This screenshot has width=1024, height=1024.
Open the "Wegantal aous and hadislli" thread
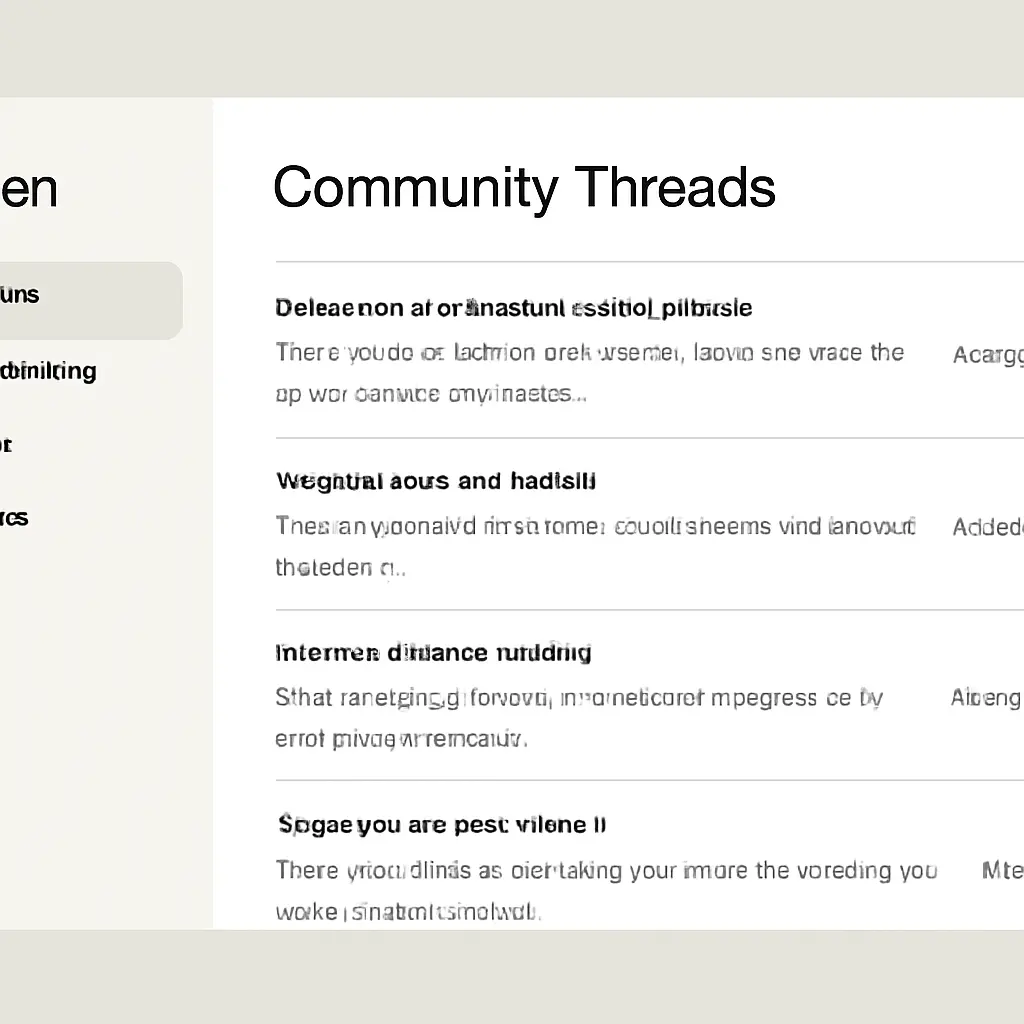click(435, 481)
